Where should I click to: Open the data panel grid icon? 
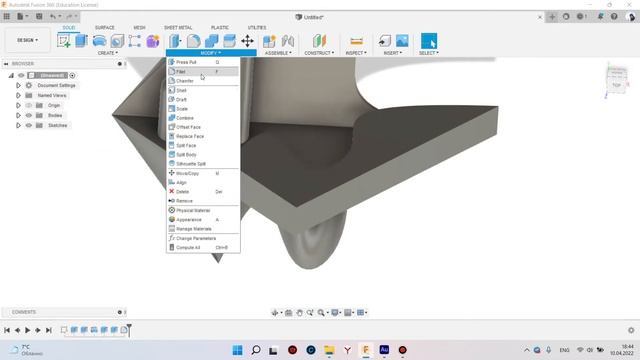click(x=7, y=17)
